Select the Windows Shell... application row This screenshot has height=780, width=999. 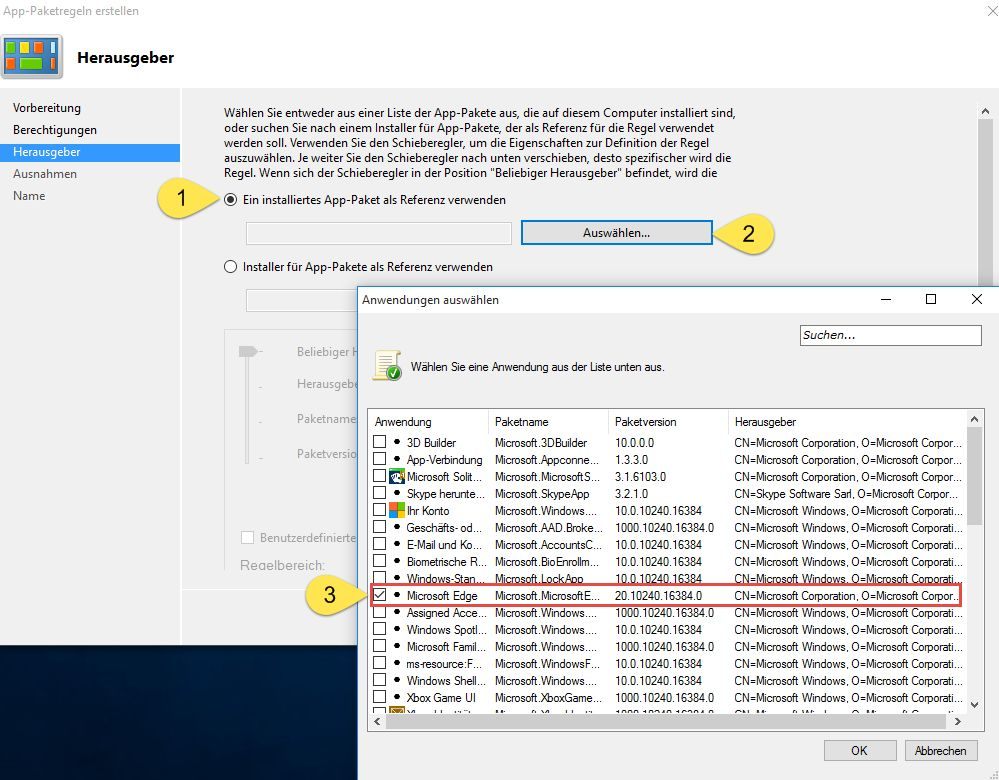446,681
